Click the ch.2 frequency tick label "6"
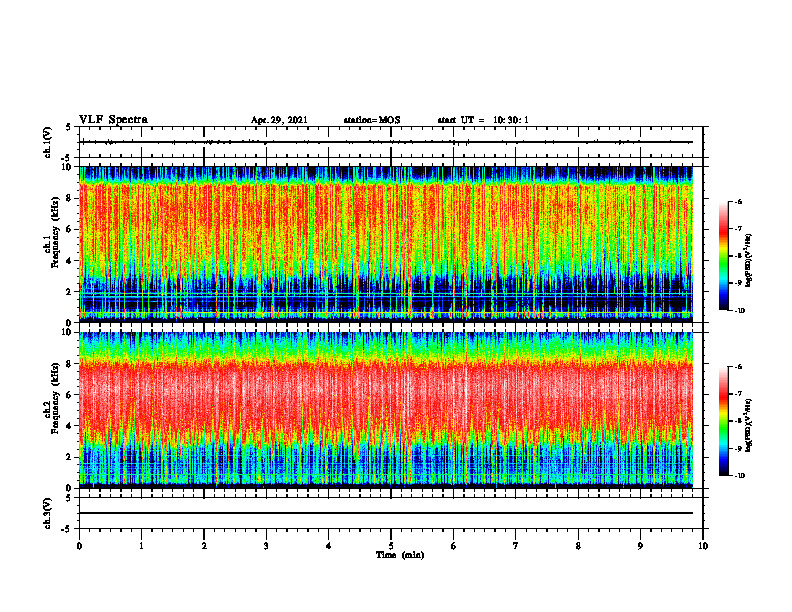This screenshot has width=792, height=612. pyautogui.click(x=70, y=395)
